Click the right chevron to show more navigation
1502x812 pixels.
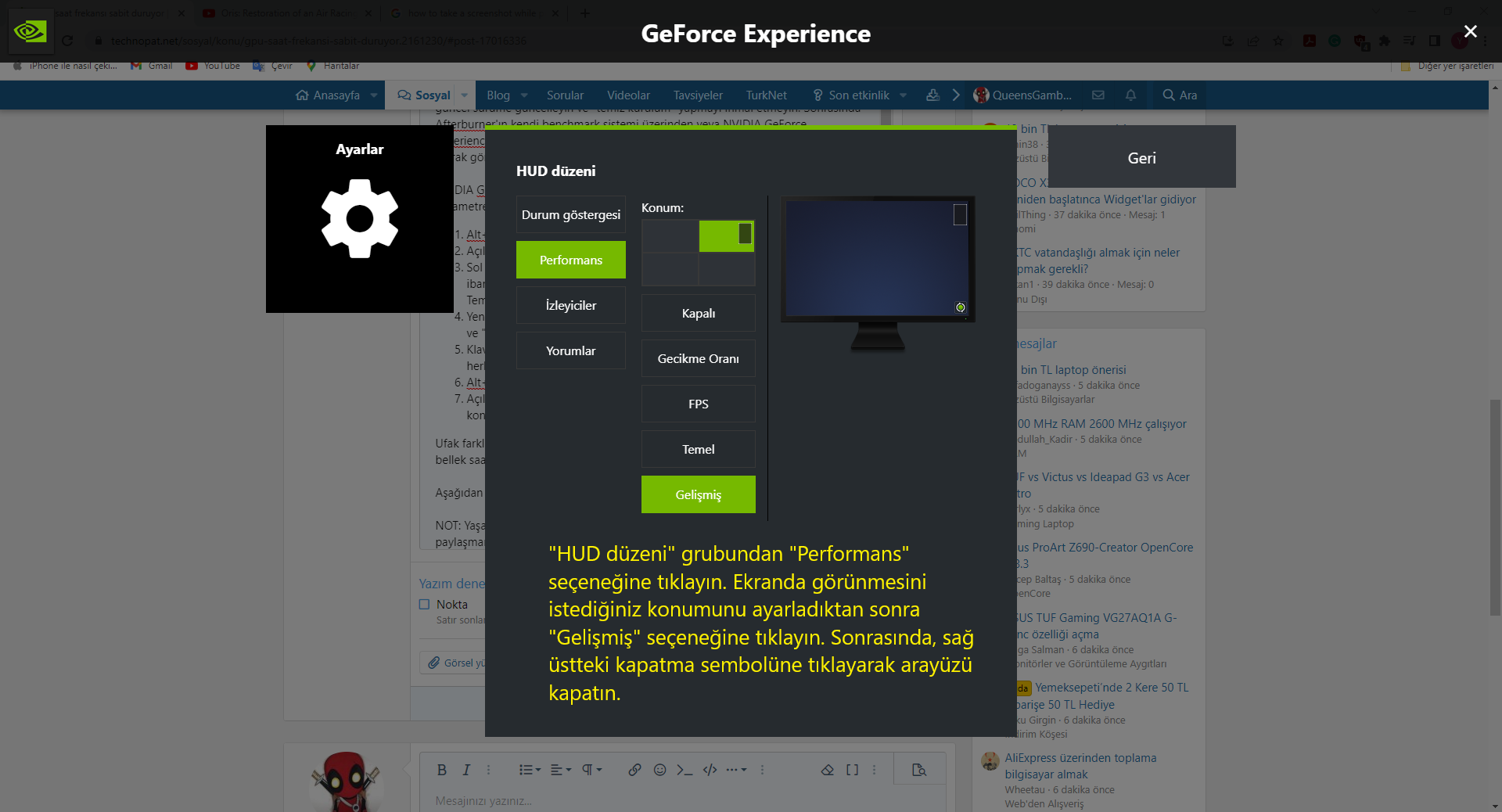tap(956, 95)
